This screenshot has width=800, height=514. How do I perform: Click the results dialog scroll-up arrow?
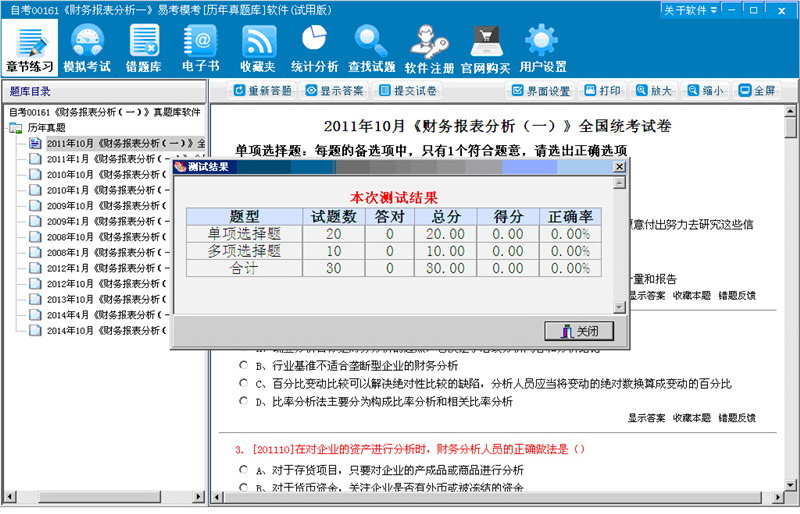tap(619, 183)
